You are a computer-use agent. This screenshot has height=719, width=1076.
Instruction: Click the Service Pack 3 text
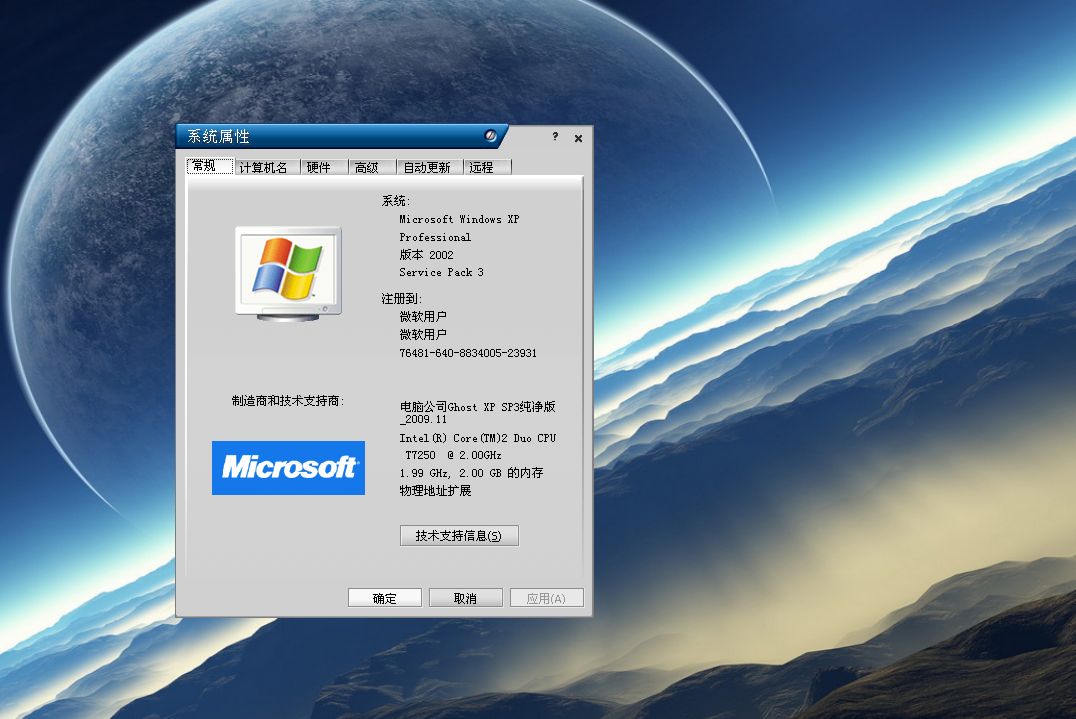pos(441,272)
